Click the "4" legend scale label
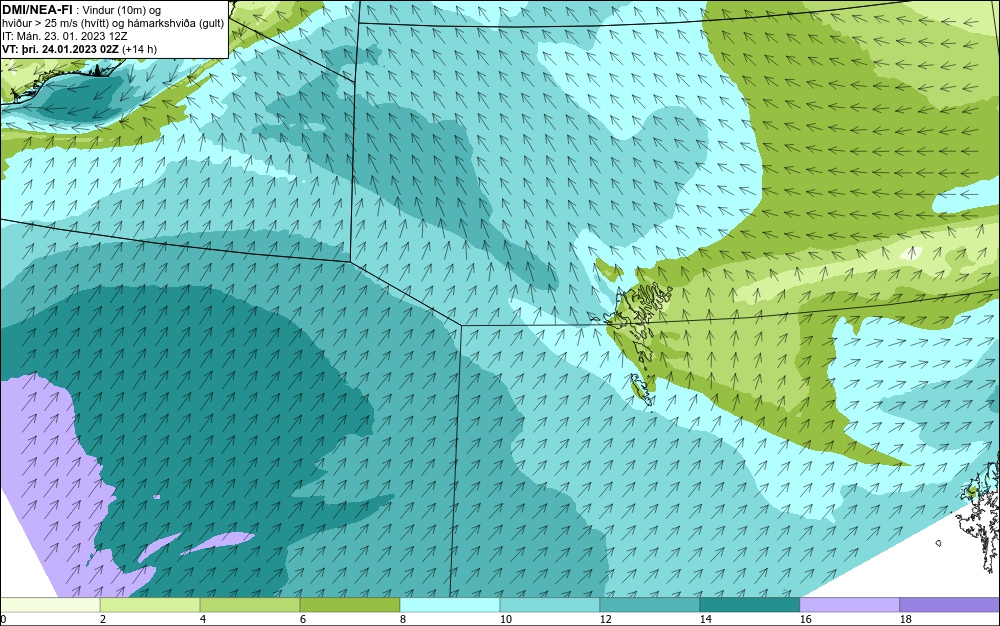1000x626 pixels. coord(203,619)
